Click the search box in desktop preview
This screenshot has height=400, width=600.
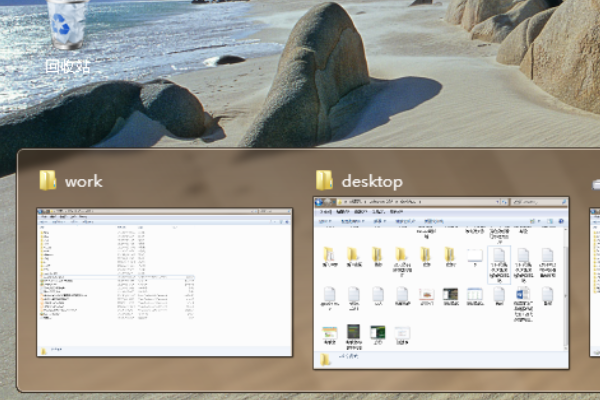click(x=535, y=202)
